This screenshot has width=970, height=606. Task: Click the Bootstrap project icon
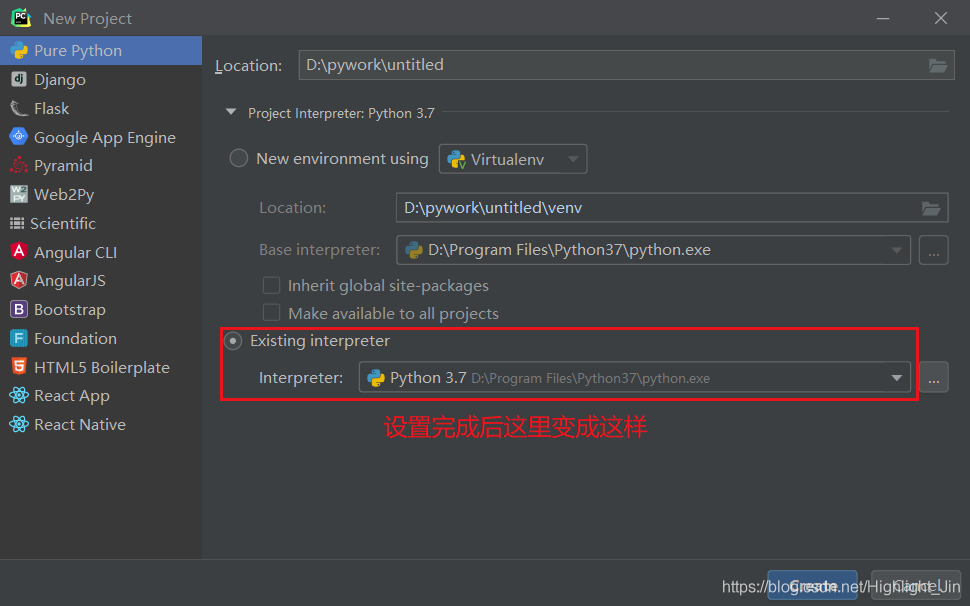[18, 309]
